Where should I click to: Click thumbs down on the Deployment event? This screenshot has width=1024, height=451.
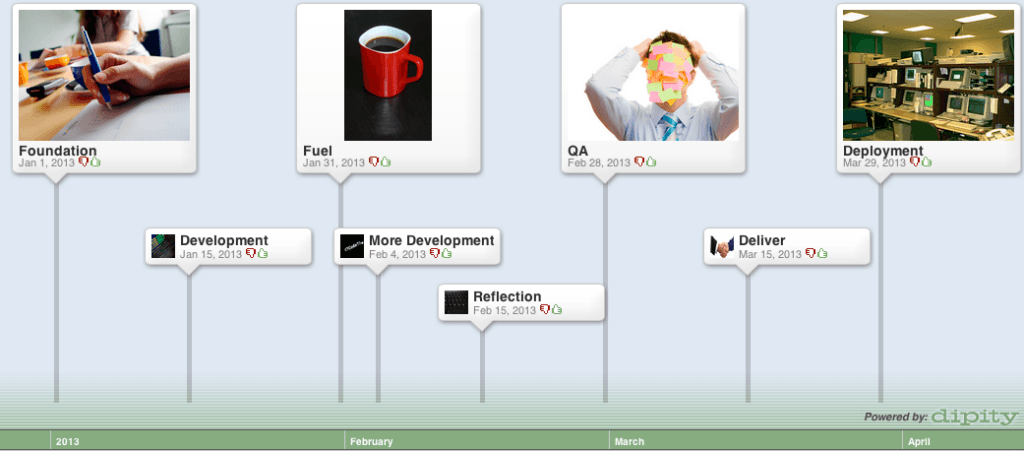click(x=914, y=162)
